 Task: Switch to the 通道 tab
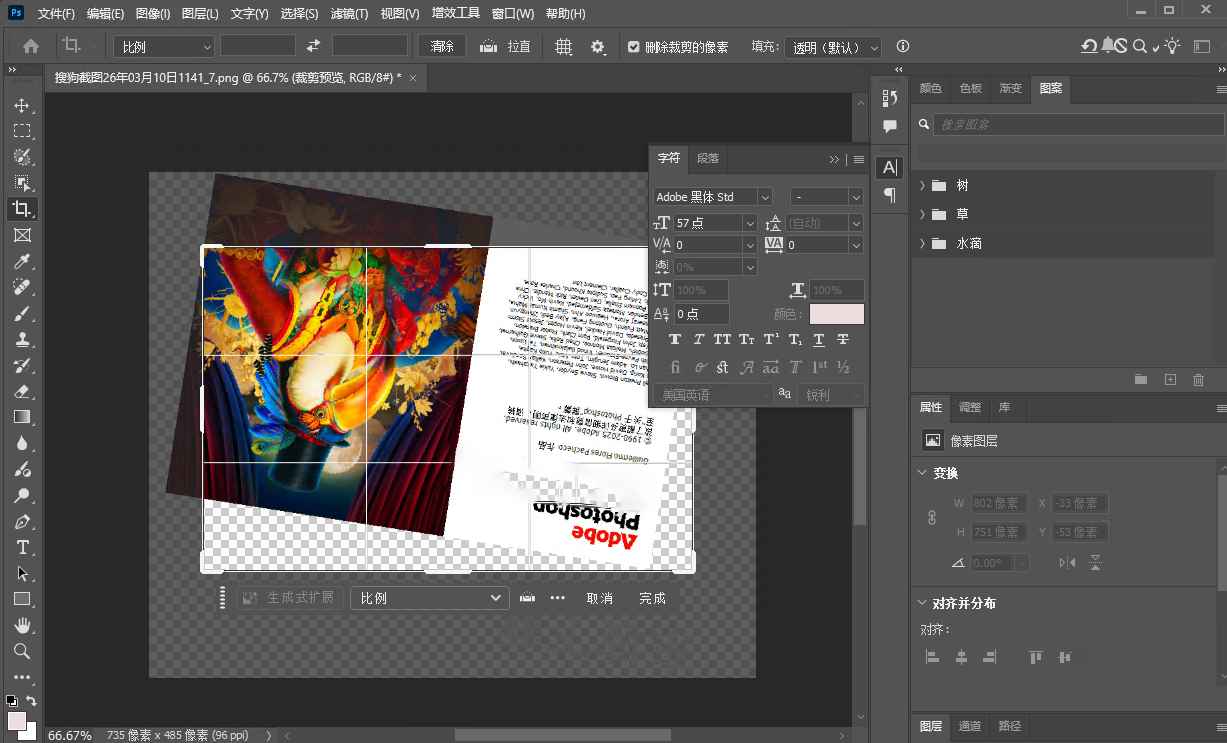[x=970, y=726]
